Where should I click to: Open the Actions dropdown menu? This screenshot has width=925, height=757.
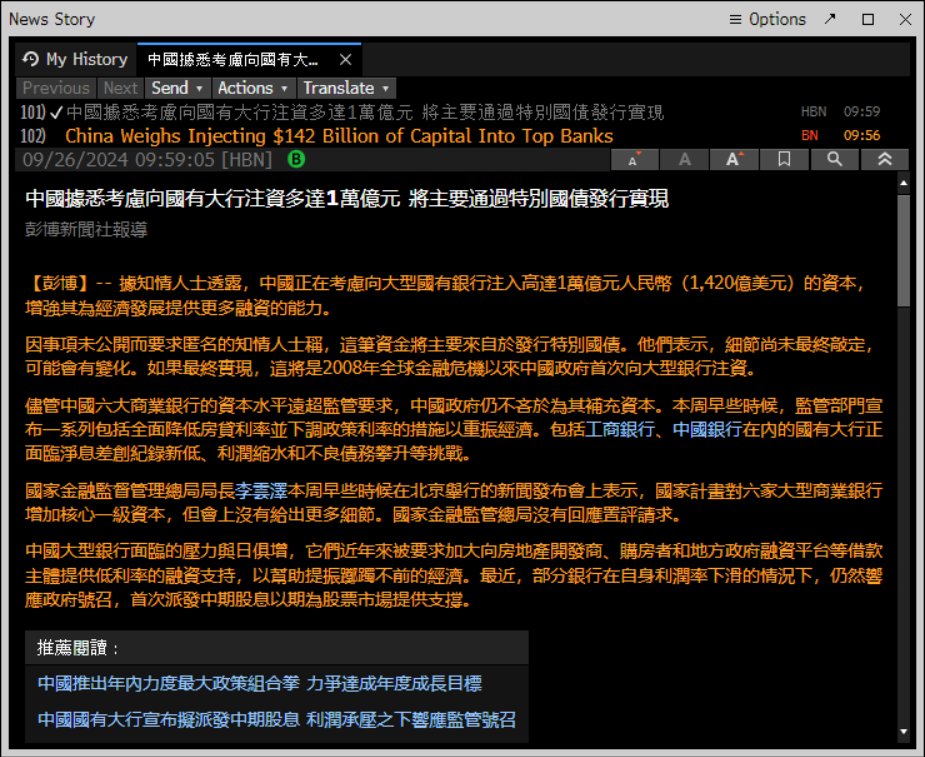[x=253, y=88]
